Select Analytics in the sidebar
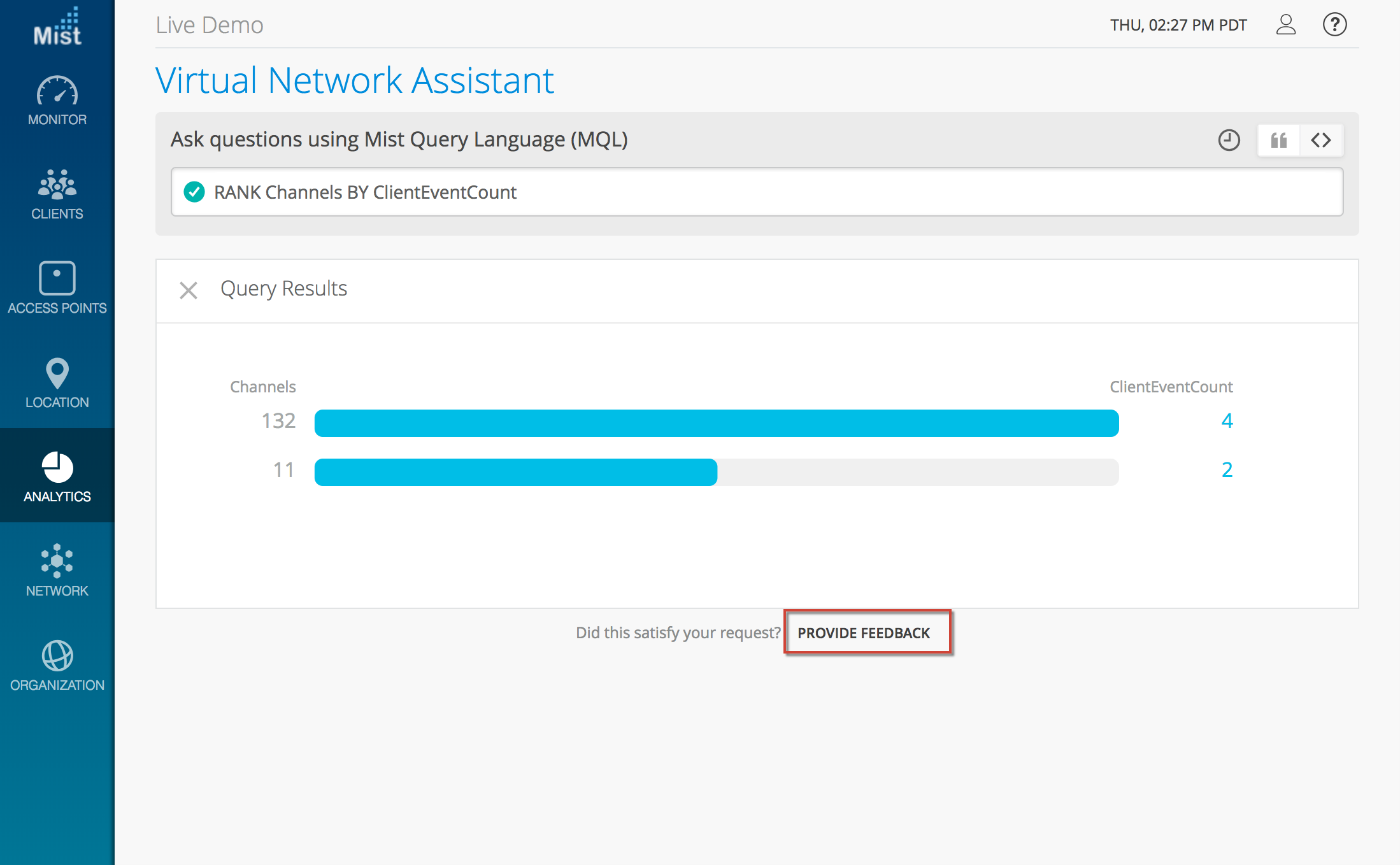This screenshot has height=865, width=1400. click(57, 477)
